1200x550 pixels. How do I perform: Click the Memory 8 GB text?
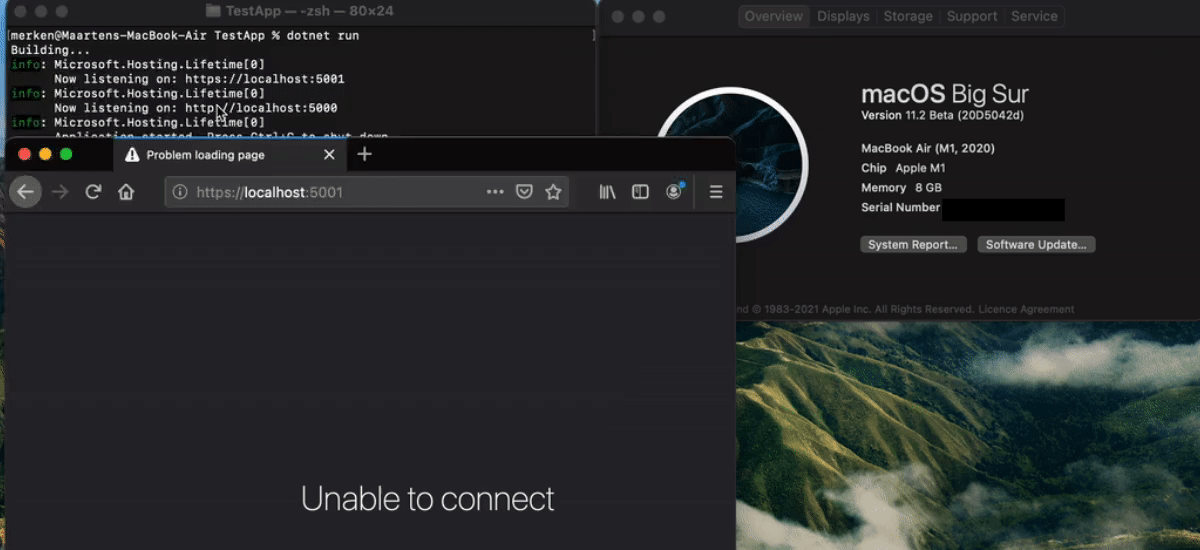pos(901,188)
